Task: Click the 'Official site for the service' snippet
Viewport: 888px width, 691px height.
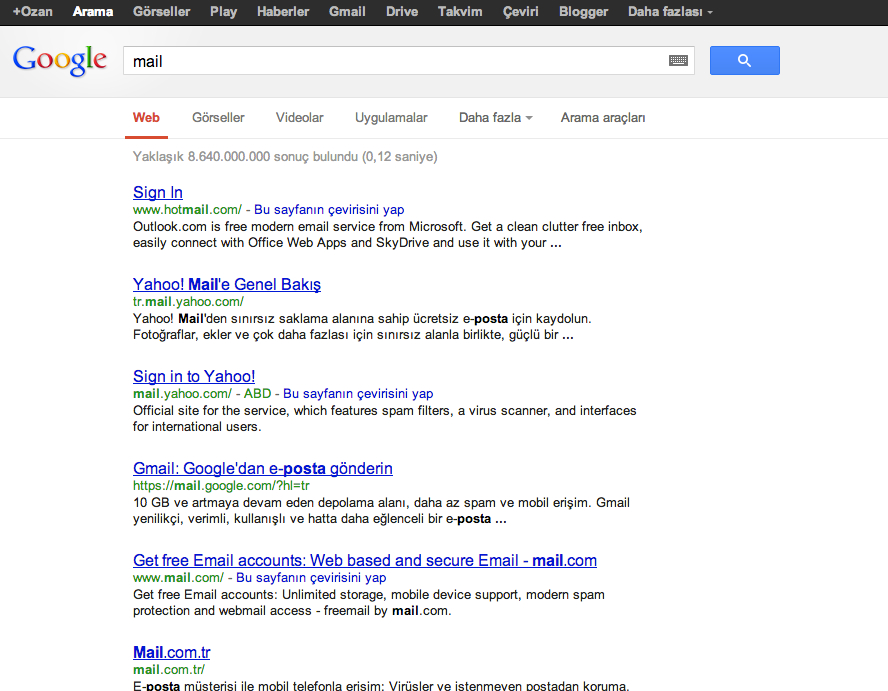Action: 385,419
